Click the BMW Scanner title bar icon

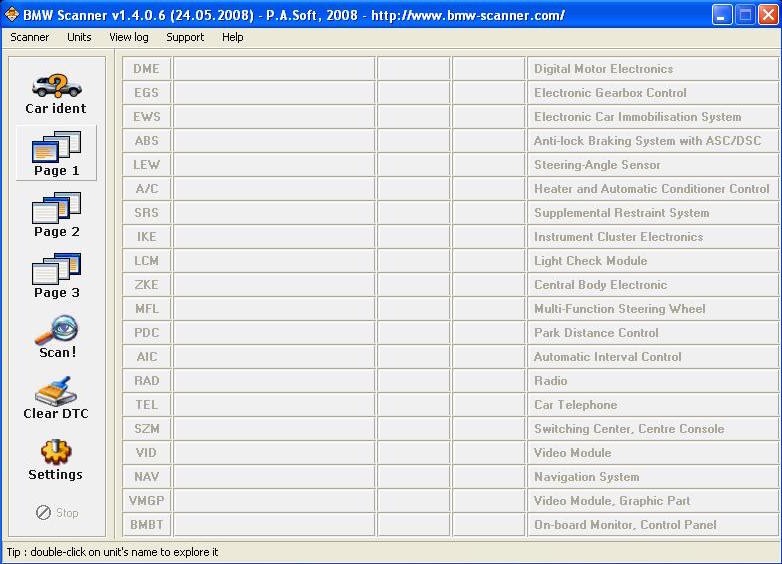(x=11, y=14)
